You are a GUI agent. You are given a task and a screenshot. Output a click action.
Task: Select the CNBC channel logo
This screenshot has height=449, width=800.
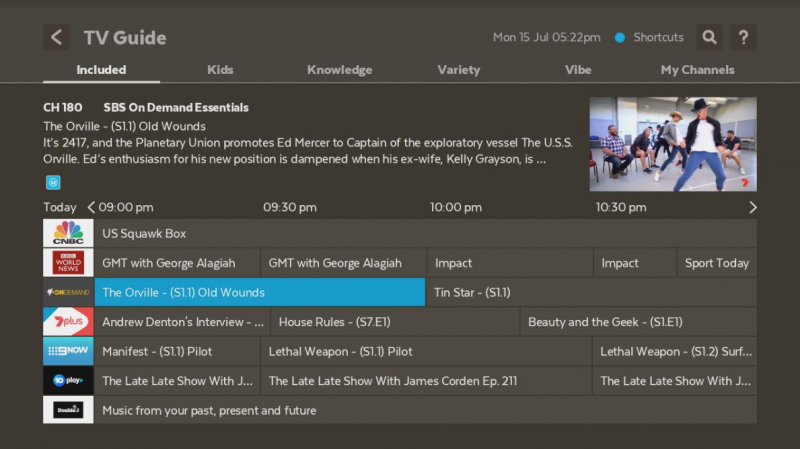(68, 233)
